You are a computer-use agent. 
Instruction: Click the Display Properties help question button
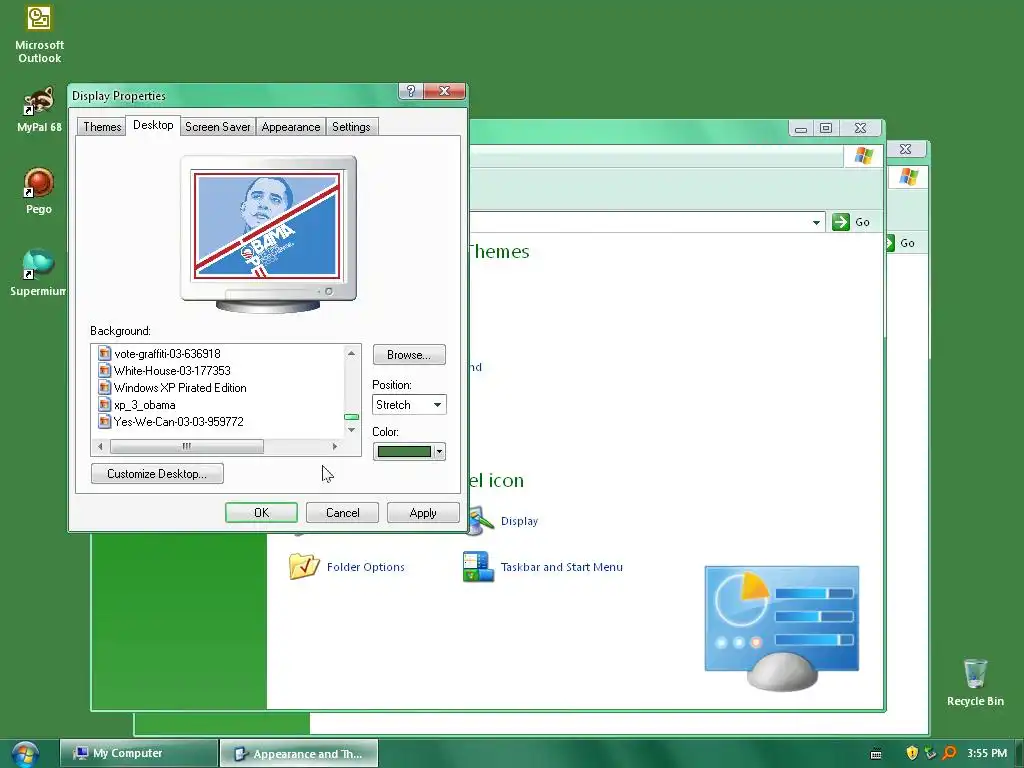point(411,91)
